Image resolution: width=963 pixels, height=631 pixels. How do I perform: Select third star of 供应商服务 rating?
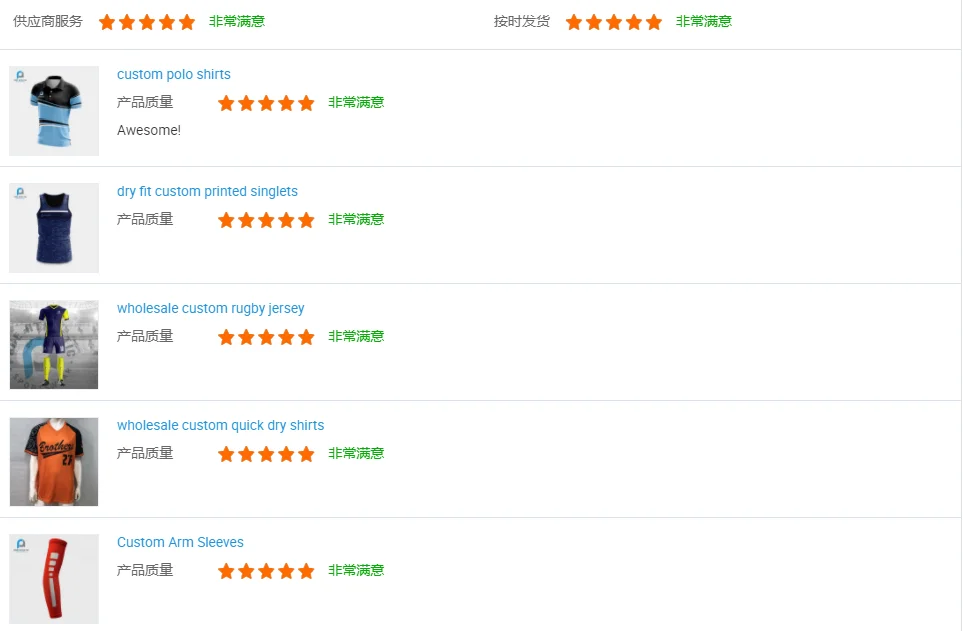coord(147,22)
